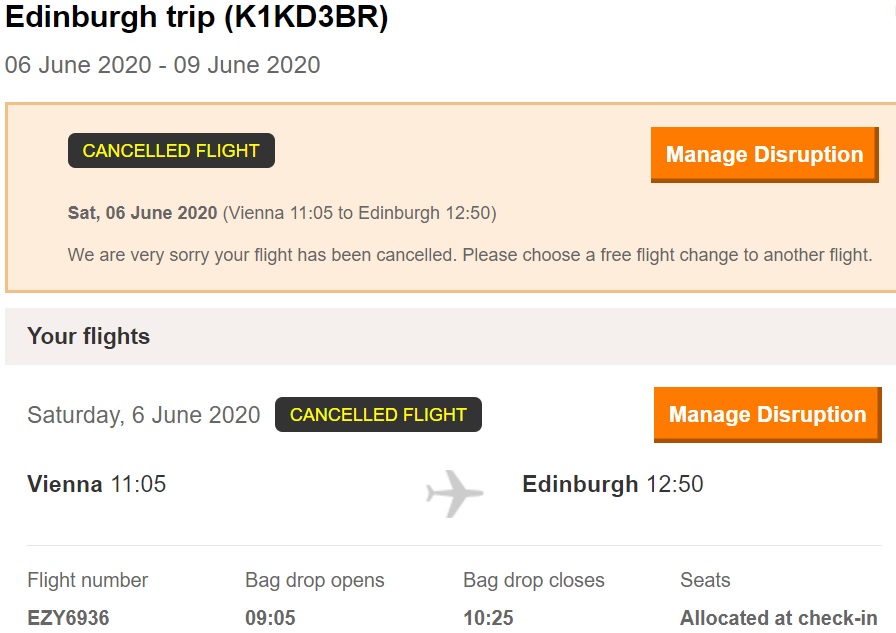This screenshot has height=633, width=896.
Task: Click the Saturday, 6 June 2020 flight date
Action: (x=144, y=415)
